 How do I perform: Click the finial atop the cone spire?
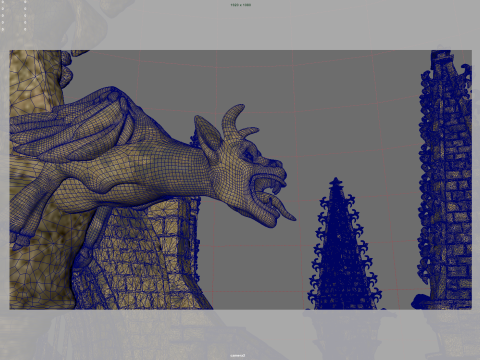point(336,182)
